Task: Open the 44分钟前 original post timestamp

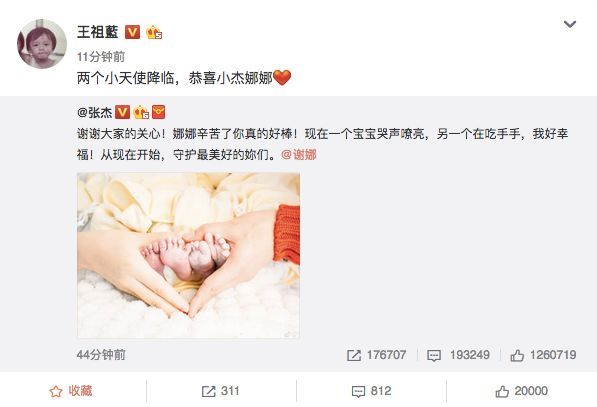Action: click(x=101, y=355)
